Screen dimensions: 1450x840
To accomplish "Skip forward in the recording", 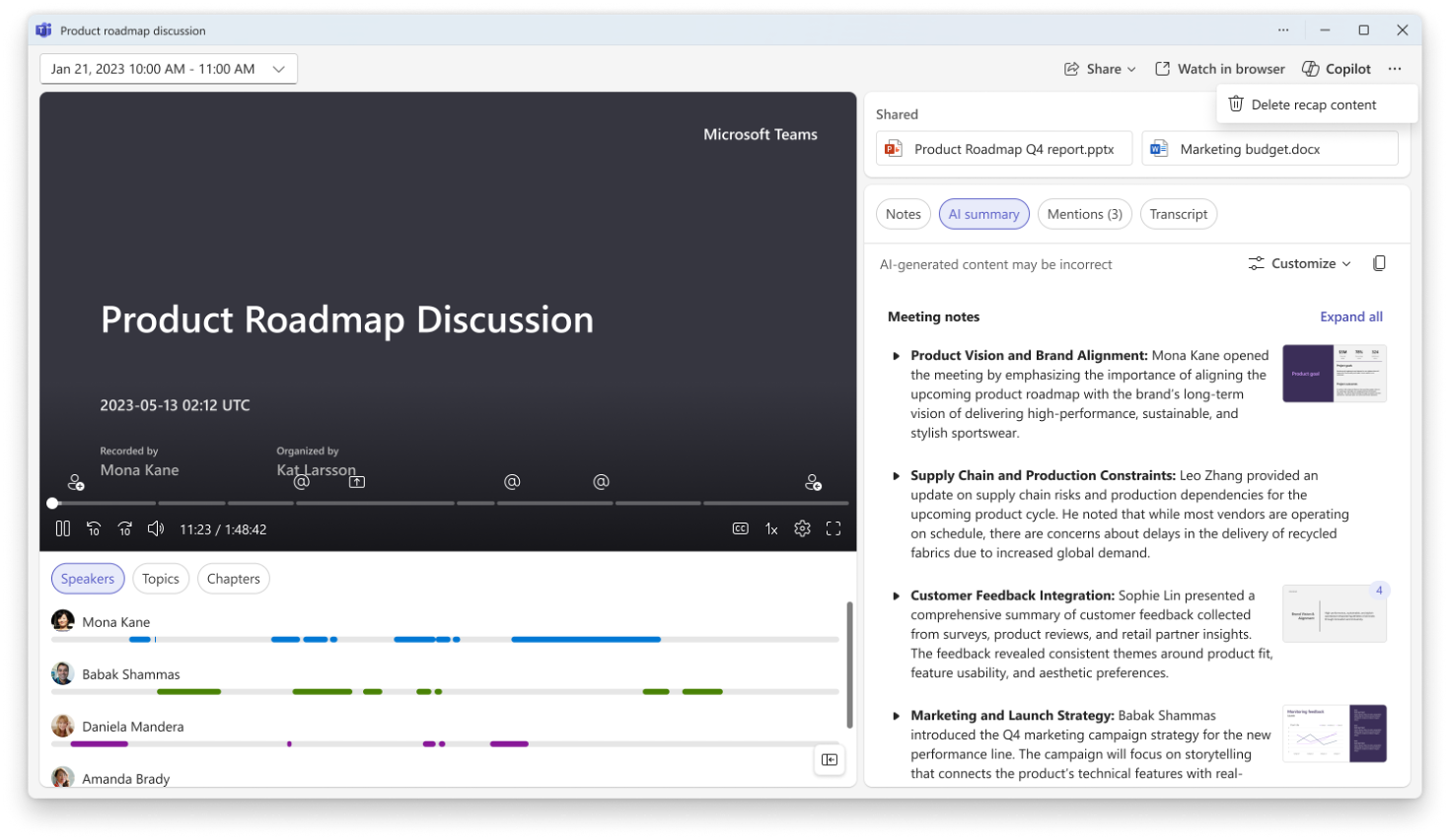I will pyautogui.click(x=125, y=529).
